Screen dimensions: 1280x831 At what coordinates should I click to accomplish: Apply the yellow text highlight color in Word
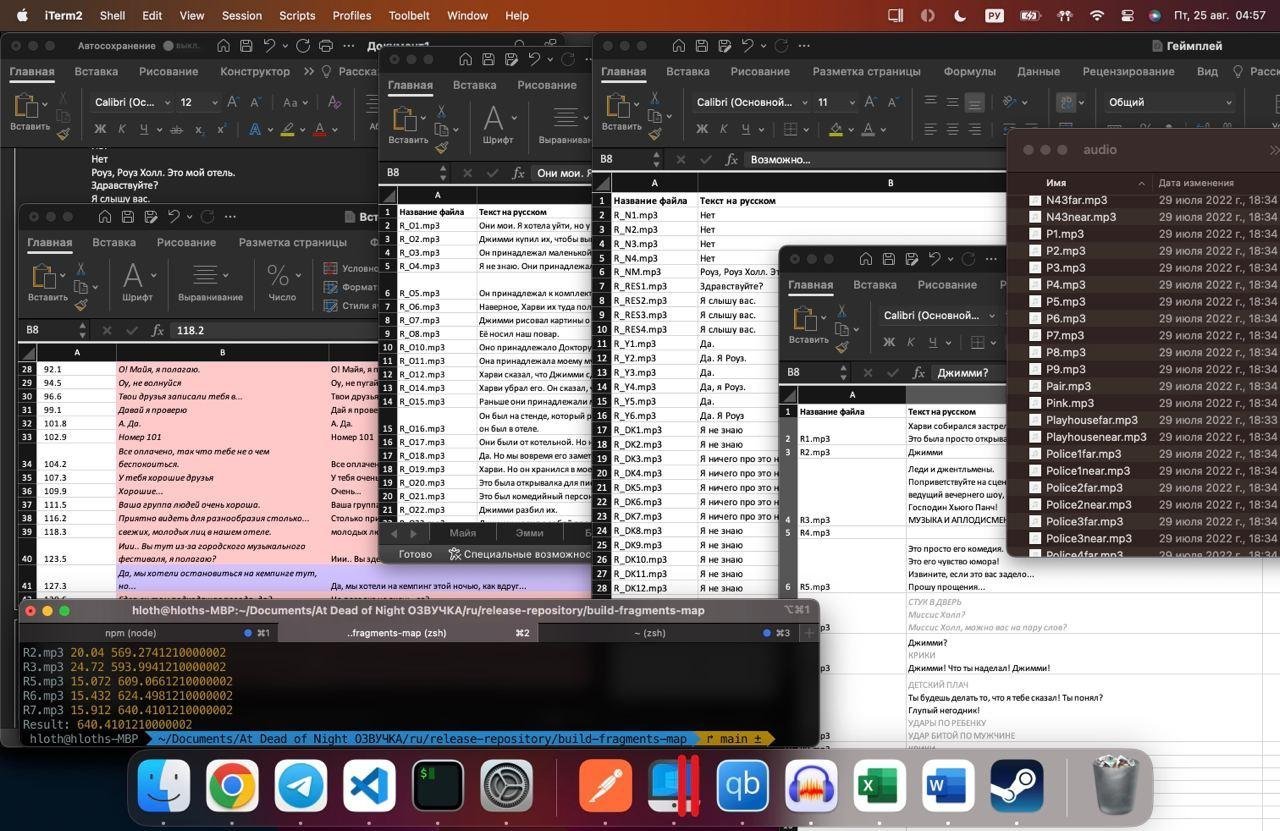[288, 129]
